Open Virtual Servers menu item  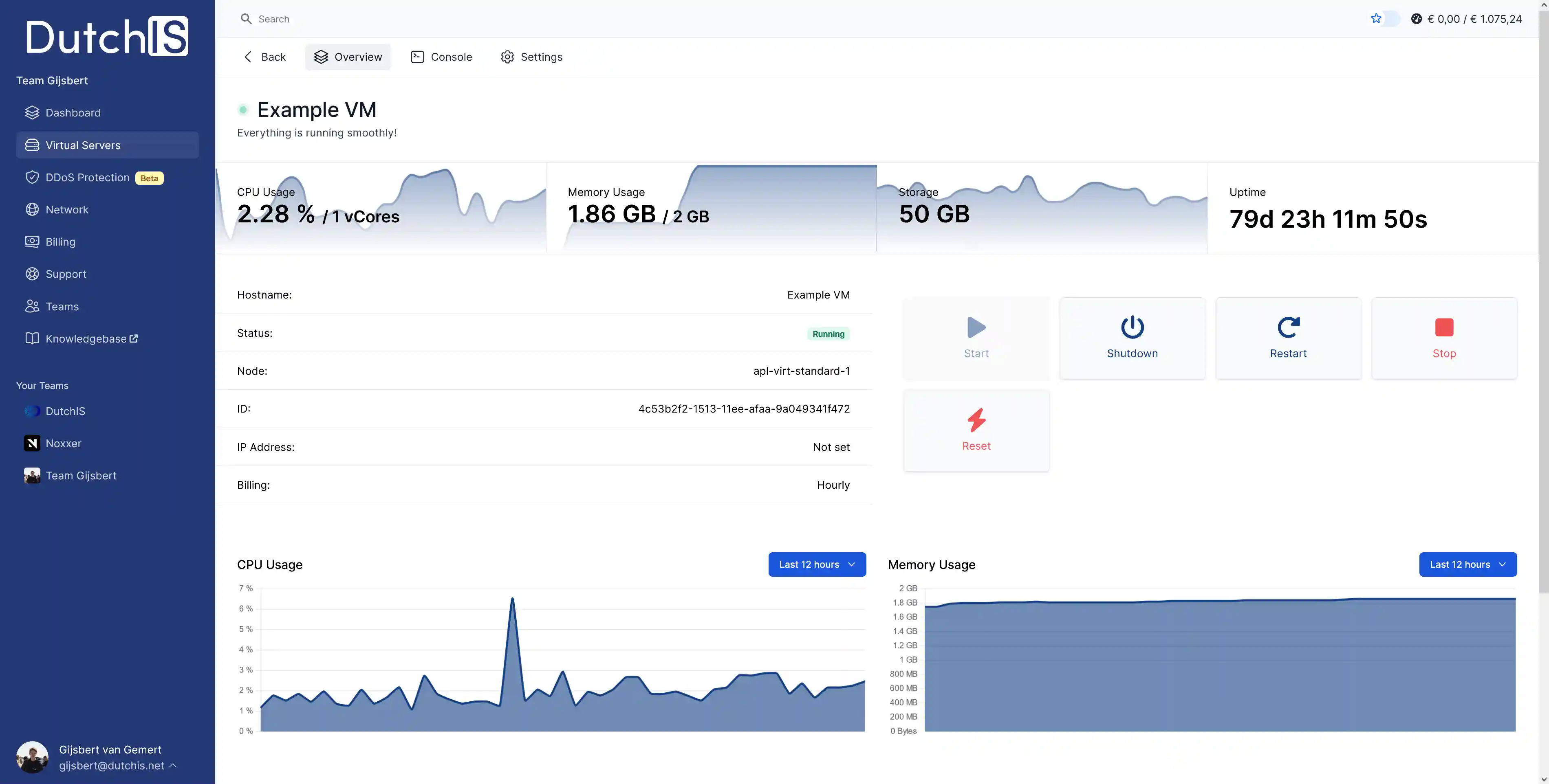click(107, 145)
